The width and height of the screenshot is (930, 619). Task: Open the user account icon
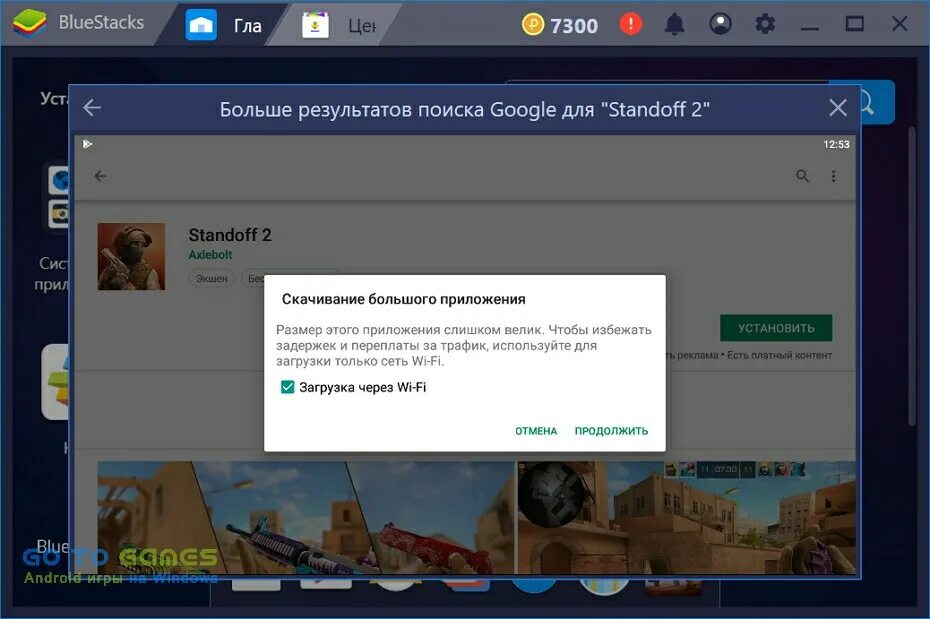coord(720,24)
